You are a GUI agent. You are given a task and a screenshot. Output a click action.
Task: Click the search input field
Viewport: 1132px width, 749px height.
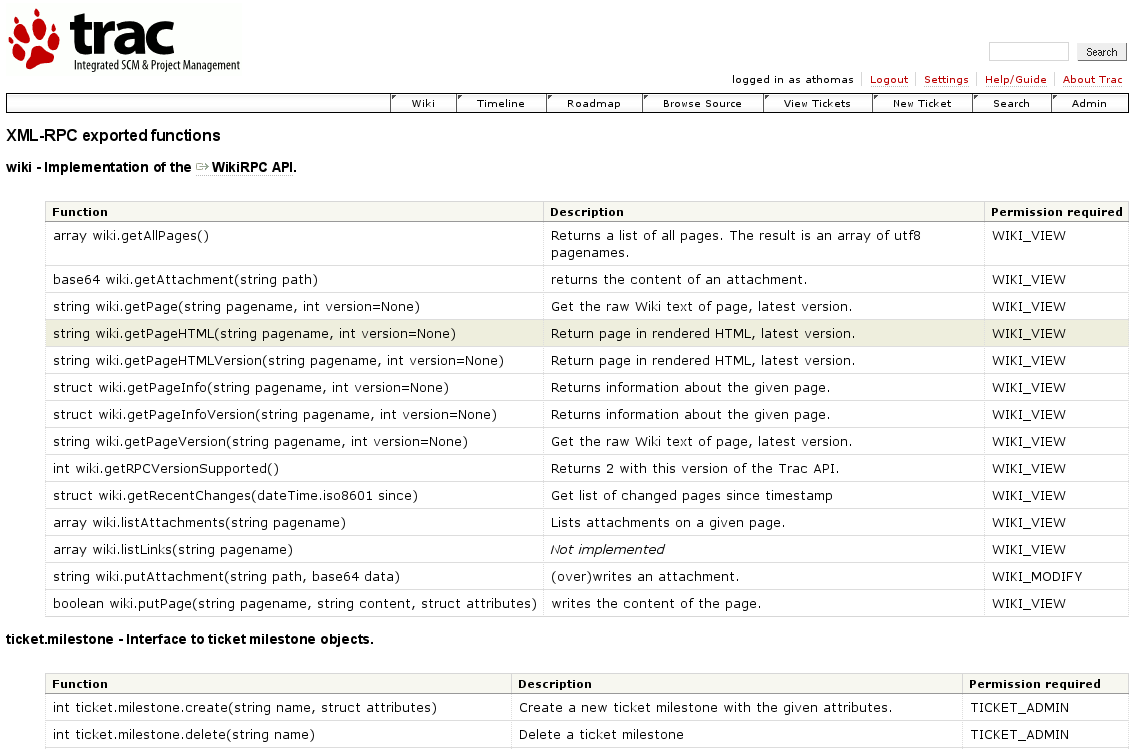coord(1028,52)
